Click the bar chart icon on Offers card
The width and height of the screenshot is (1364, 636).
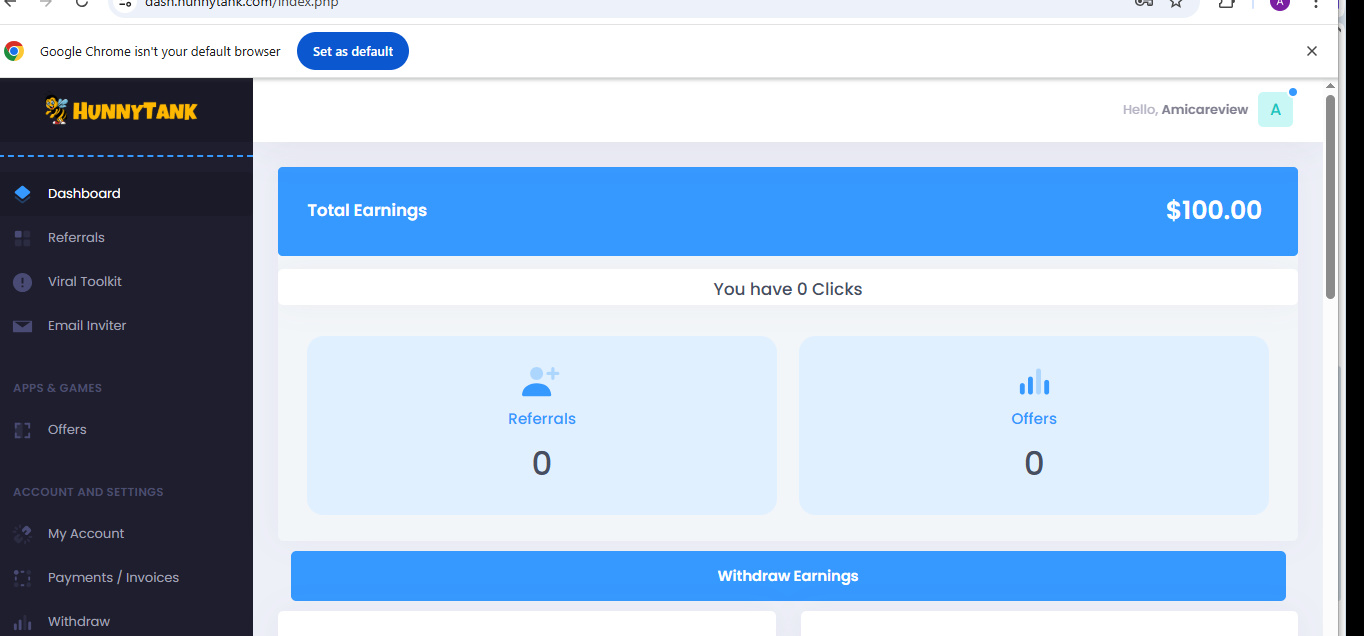point(1034,382)
